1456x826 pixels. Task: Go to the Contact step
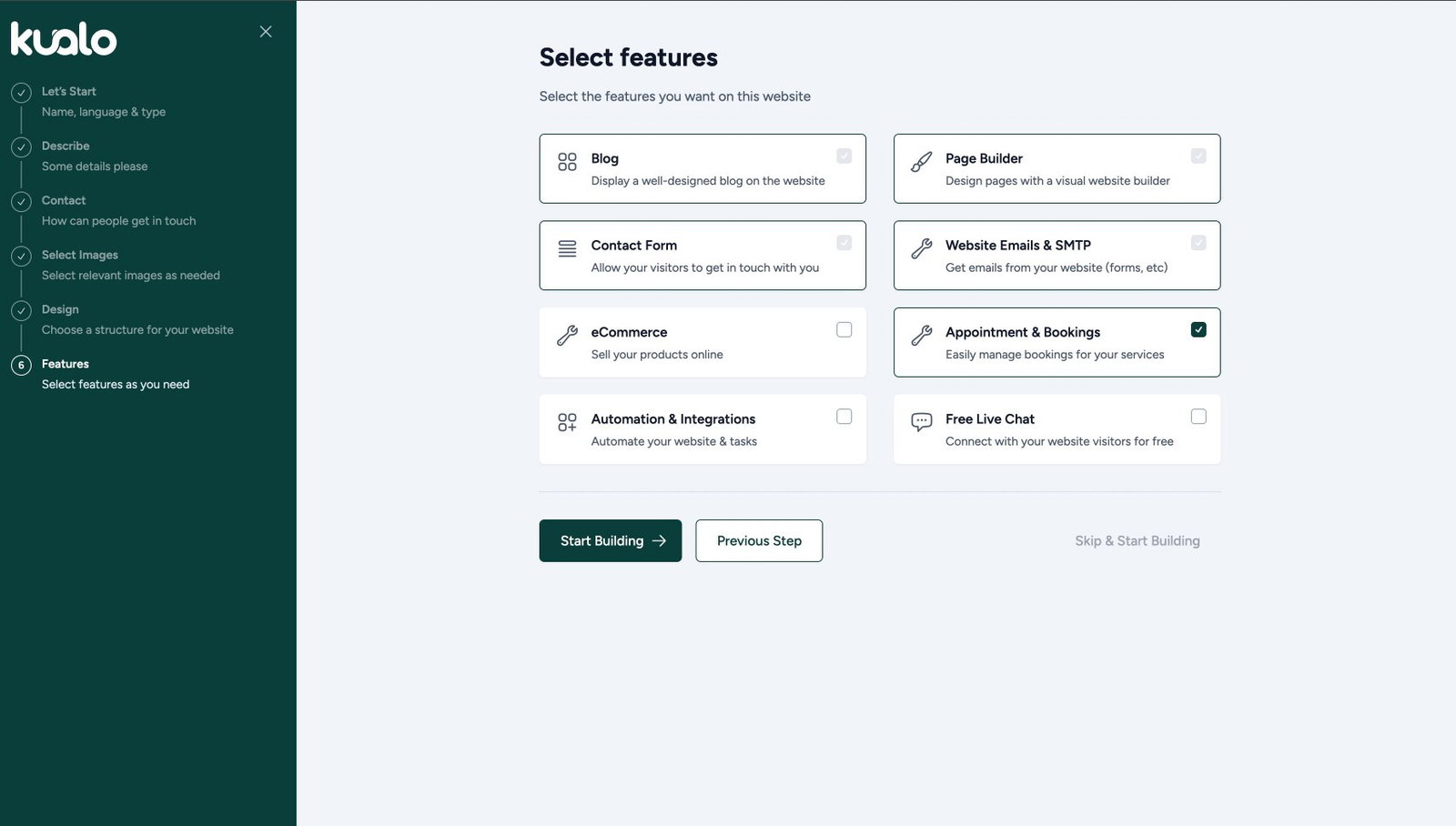(64, 200)
